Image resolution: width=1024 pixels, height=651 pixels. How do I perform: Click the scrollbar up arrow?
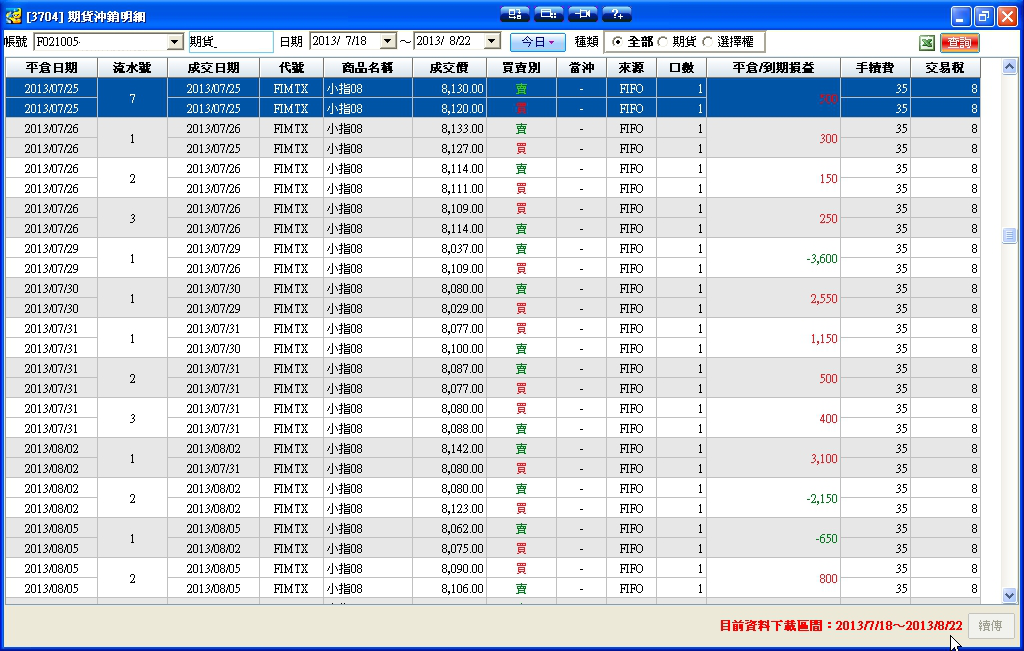pos(1009,67)
